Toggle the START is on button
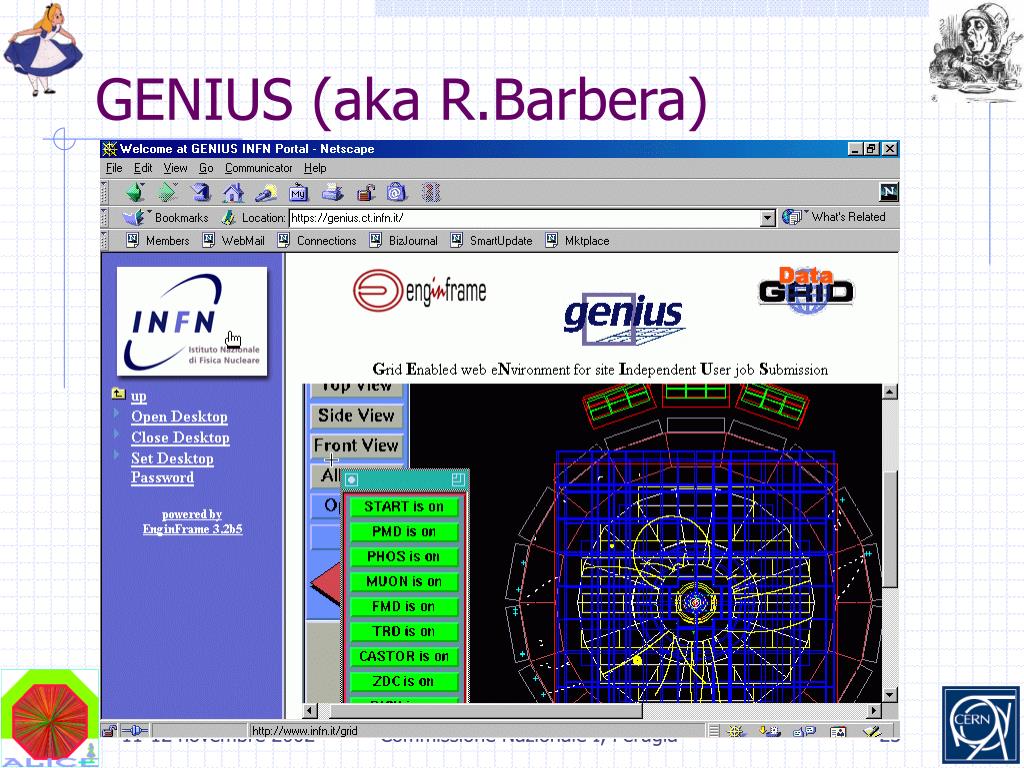 [x=404, y=507]
